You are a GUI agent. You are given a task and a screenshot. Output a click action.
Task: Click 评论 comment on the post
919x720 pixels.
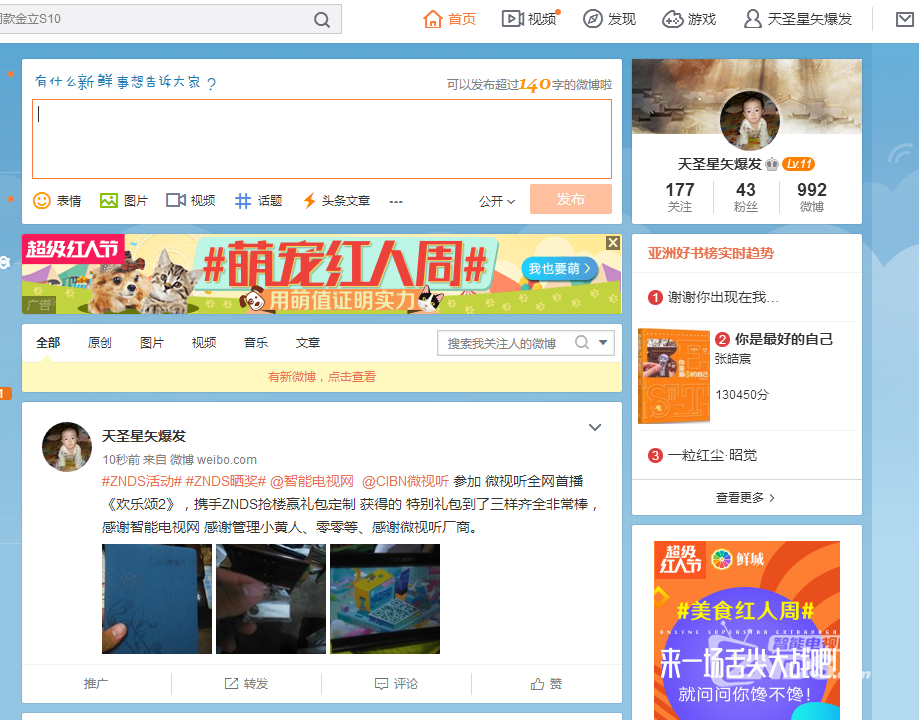click(397, 684)
